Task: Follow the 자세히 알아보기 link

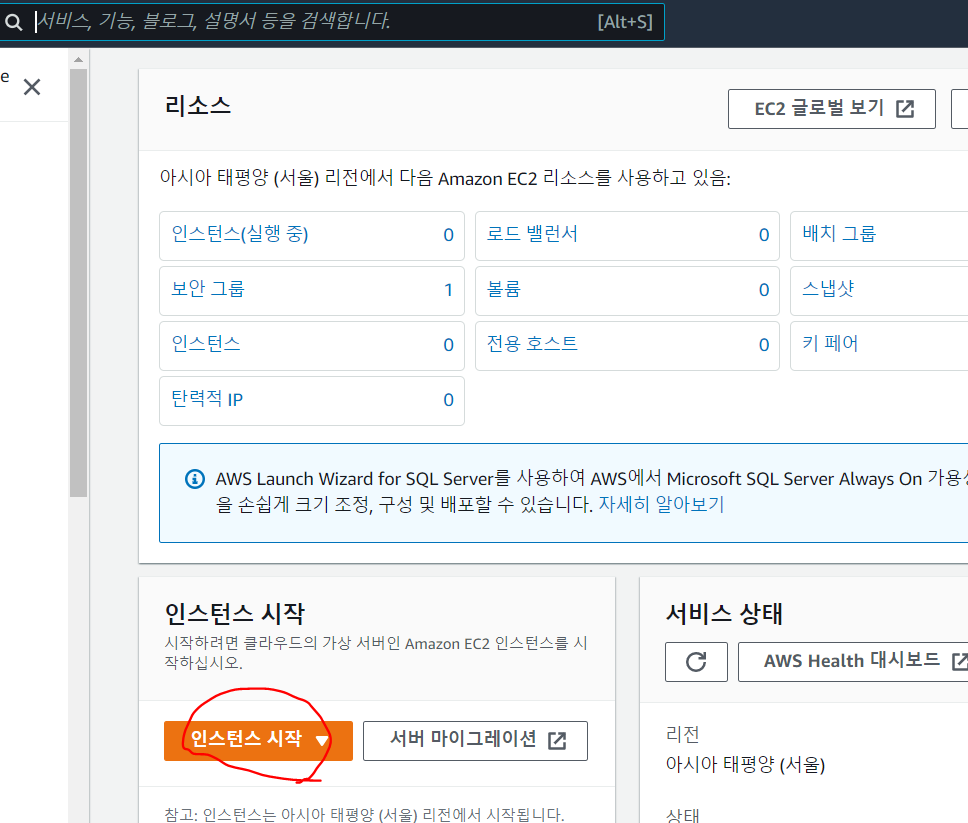Action: (x=661, y=504)
